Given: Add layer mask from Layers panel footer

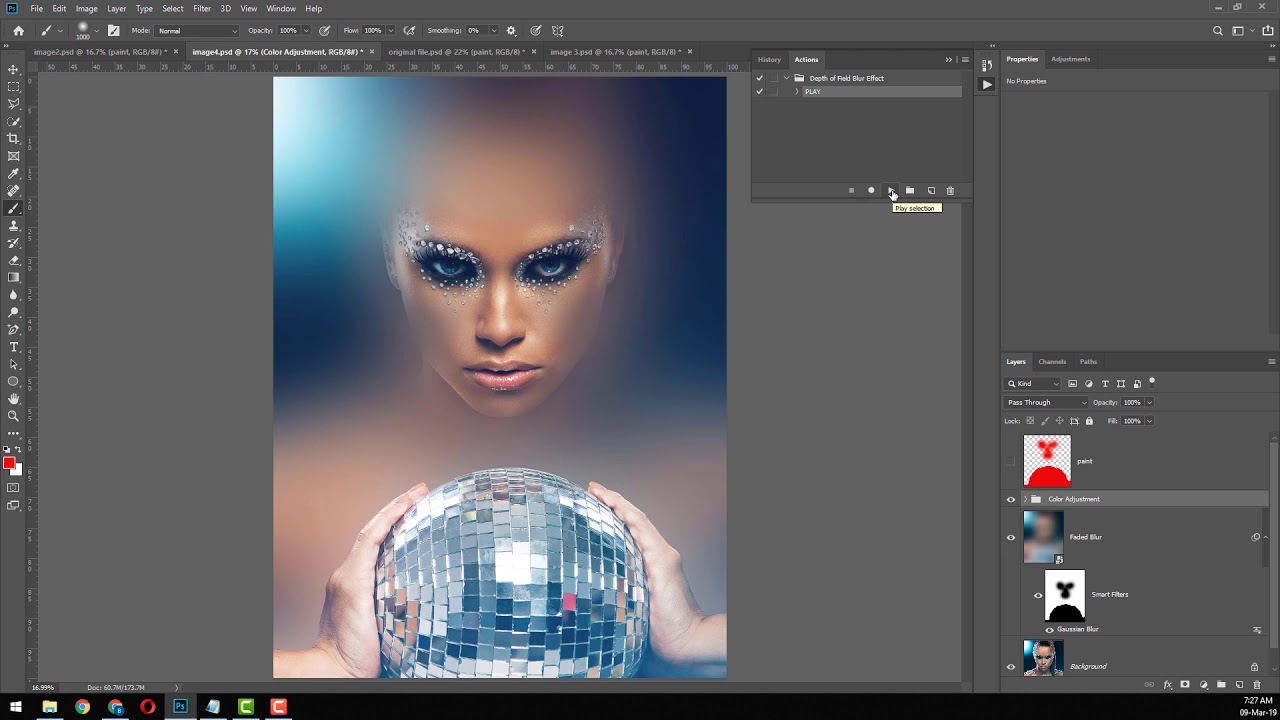Looking at the screenshot, I should (1185, 685).
